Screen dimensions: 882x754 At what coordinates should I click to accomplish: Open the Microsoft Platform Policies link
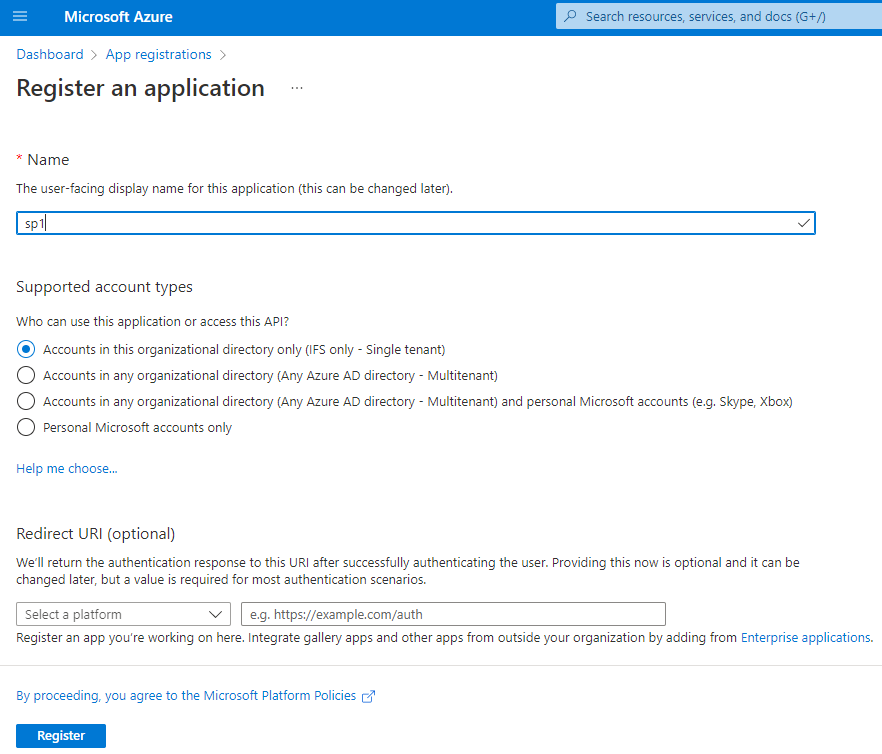[186, 695]
